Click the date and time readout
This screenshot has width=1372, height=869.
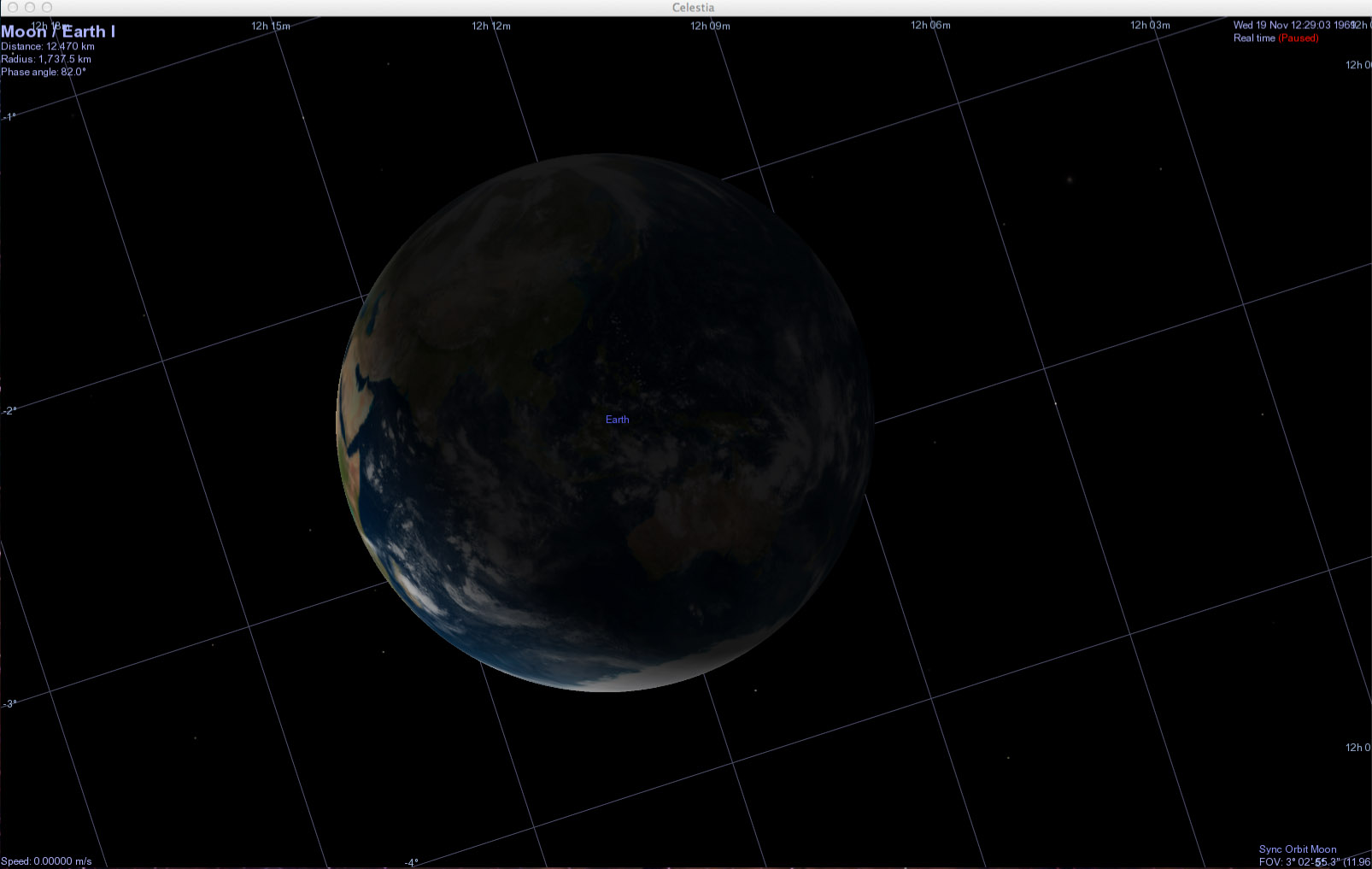click(x=1293, y=26)
